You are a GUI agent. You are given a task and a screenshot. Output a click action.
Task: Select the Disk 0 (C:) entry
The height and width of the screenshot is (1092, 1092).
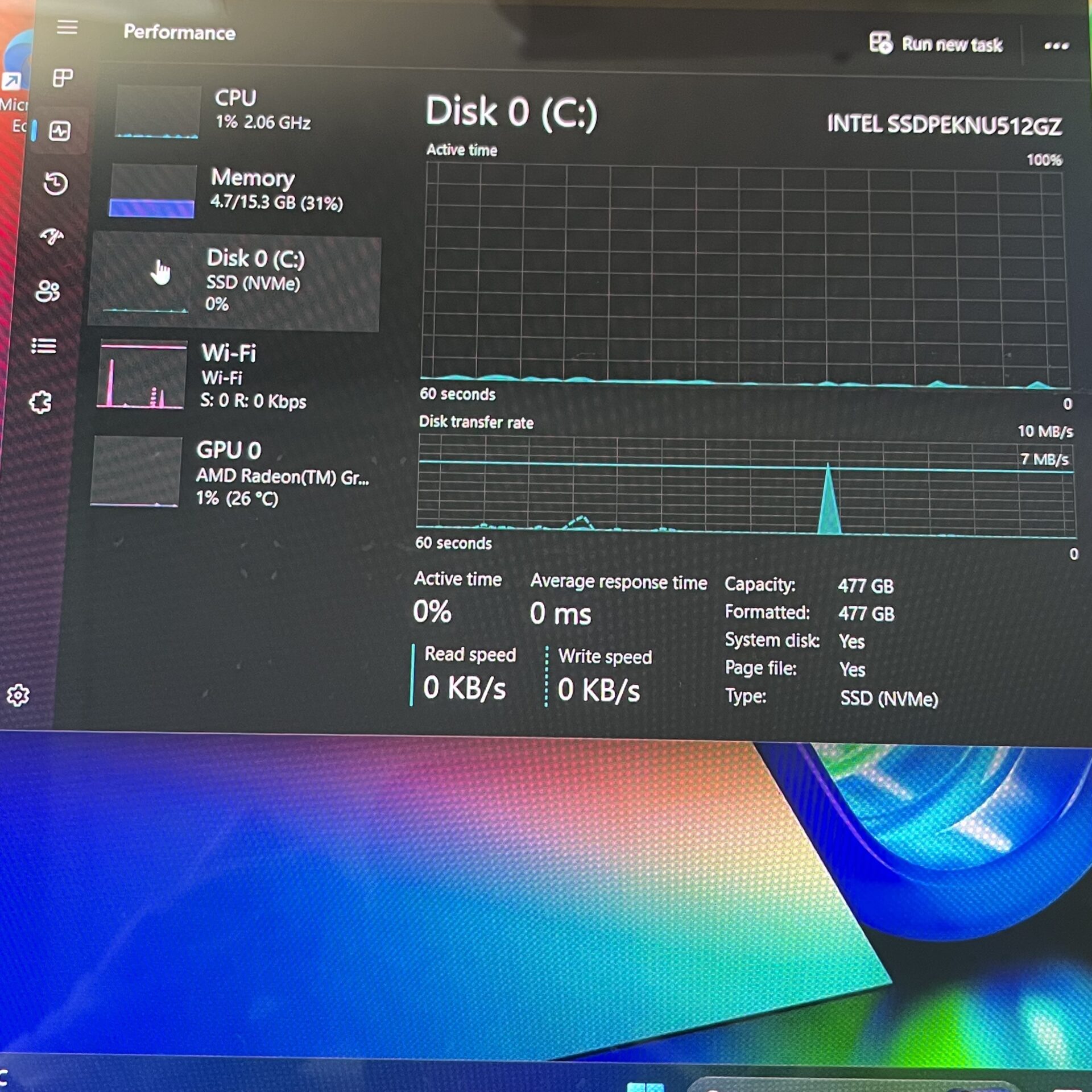pyautogui.click(x=234, y=281)
